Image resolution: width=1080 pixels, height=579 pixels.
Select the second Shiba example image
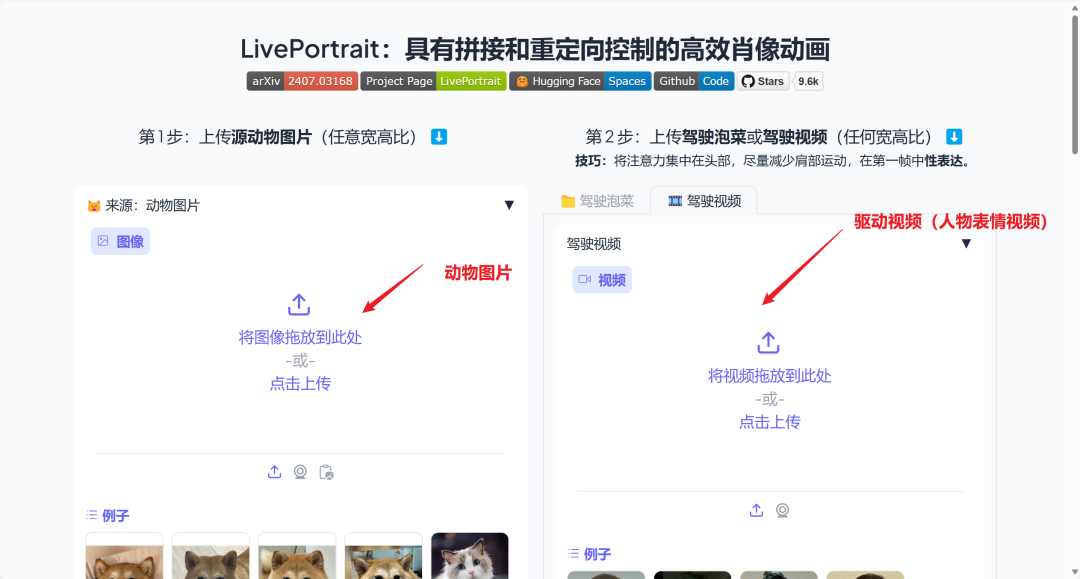pyautogui.click(x=211, y=556)
